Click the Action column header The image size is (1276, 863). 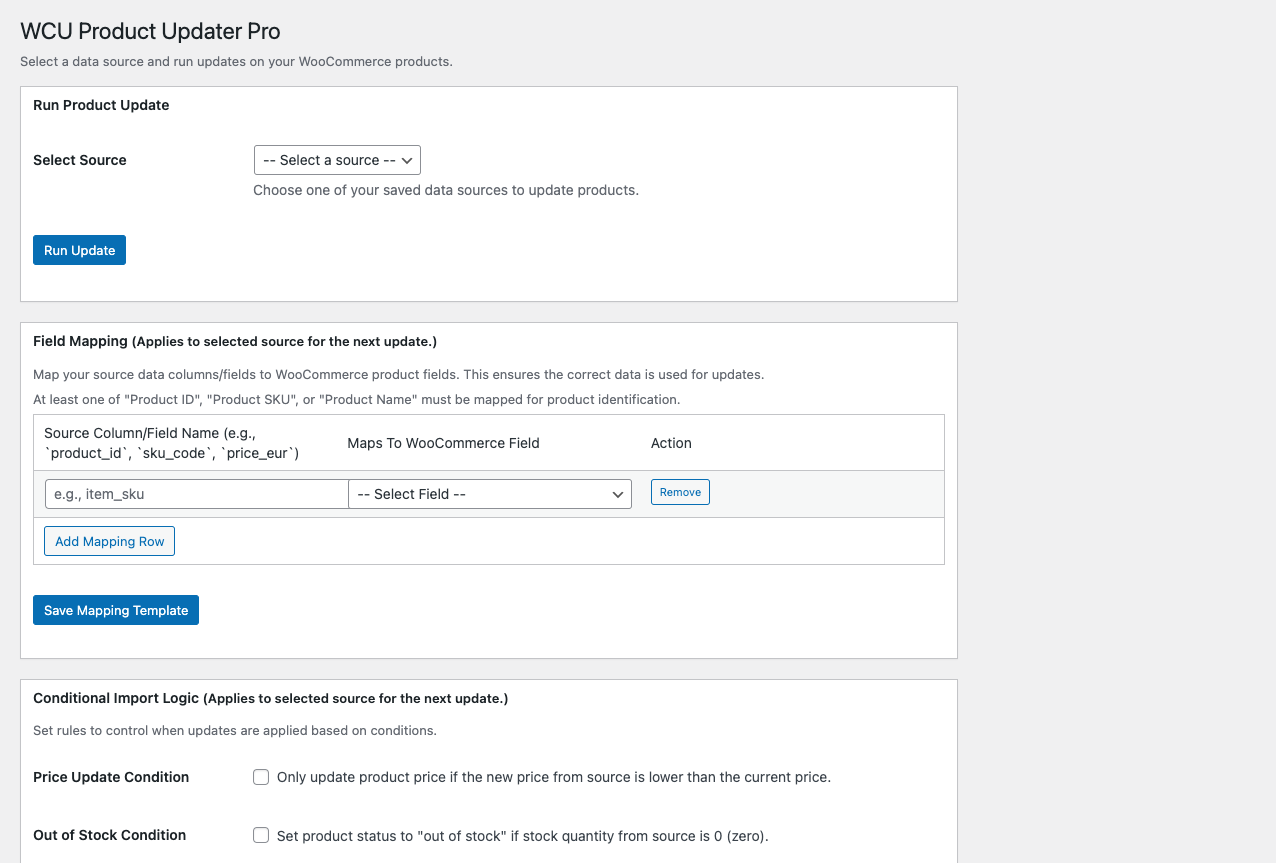click(671, 443)
